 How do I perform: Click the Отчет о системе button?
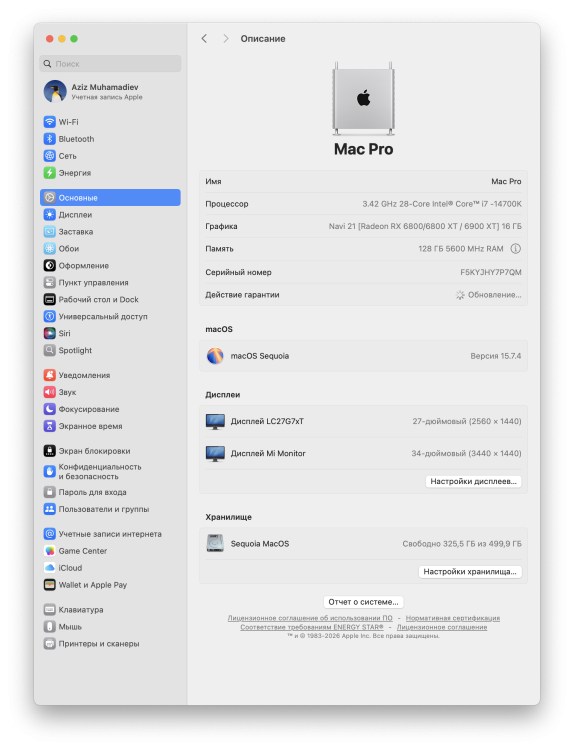point(364,602)
